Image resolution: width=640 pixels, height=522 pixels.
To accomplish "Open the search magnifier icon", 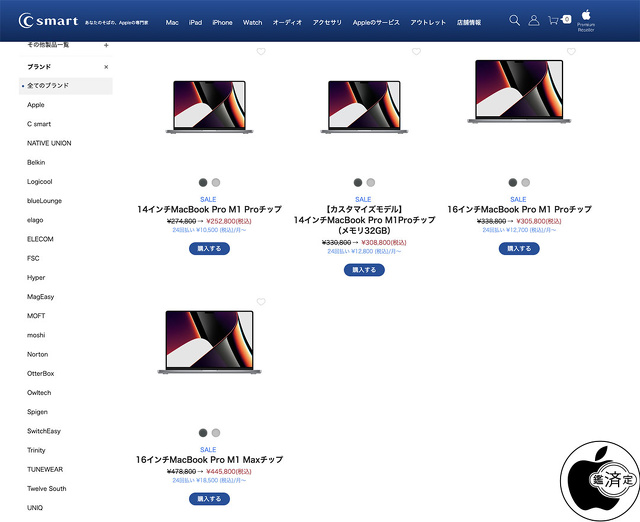I will 514,20.
